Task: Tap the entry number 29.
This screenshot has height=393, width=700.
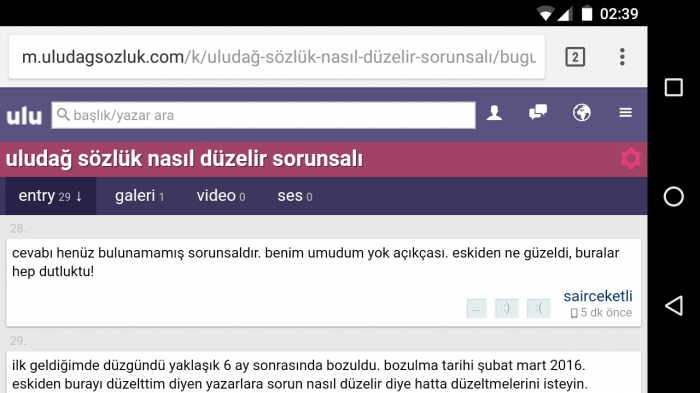Action: (18, 341)
